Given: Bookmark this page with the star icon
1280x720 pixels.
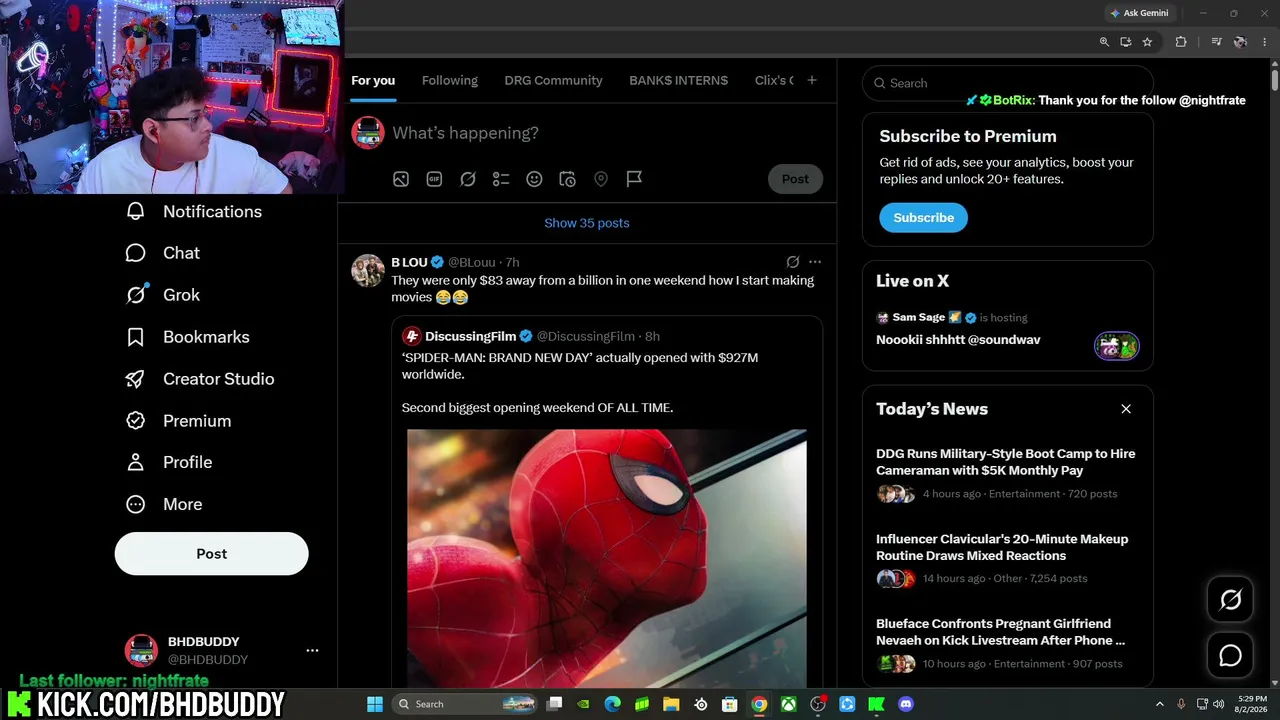Looking at the screenshot, I should click(x=1147, y=42).
